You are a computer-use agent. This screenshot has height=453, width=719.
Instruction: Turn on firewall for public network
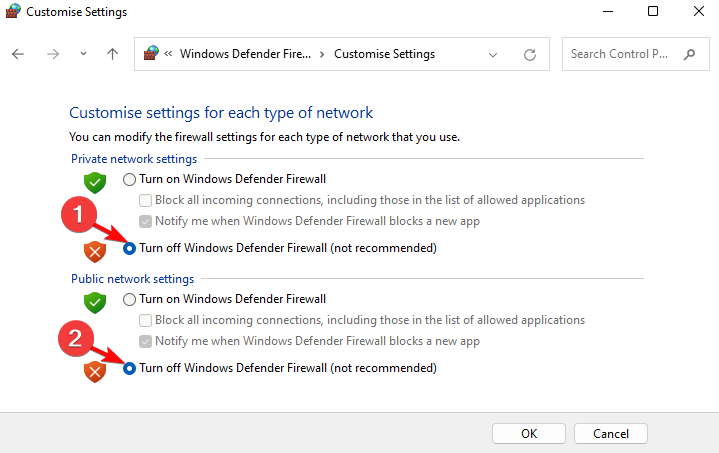point(129,299)
